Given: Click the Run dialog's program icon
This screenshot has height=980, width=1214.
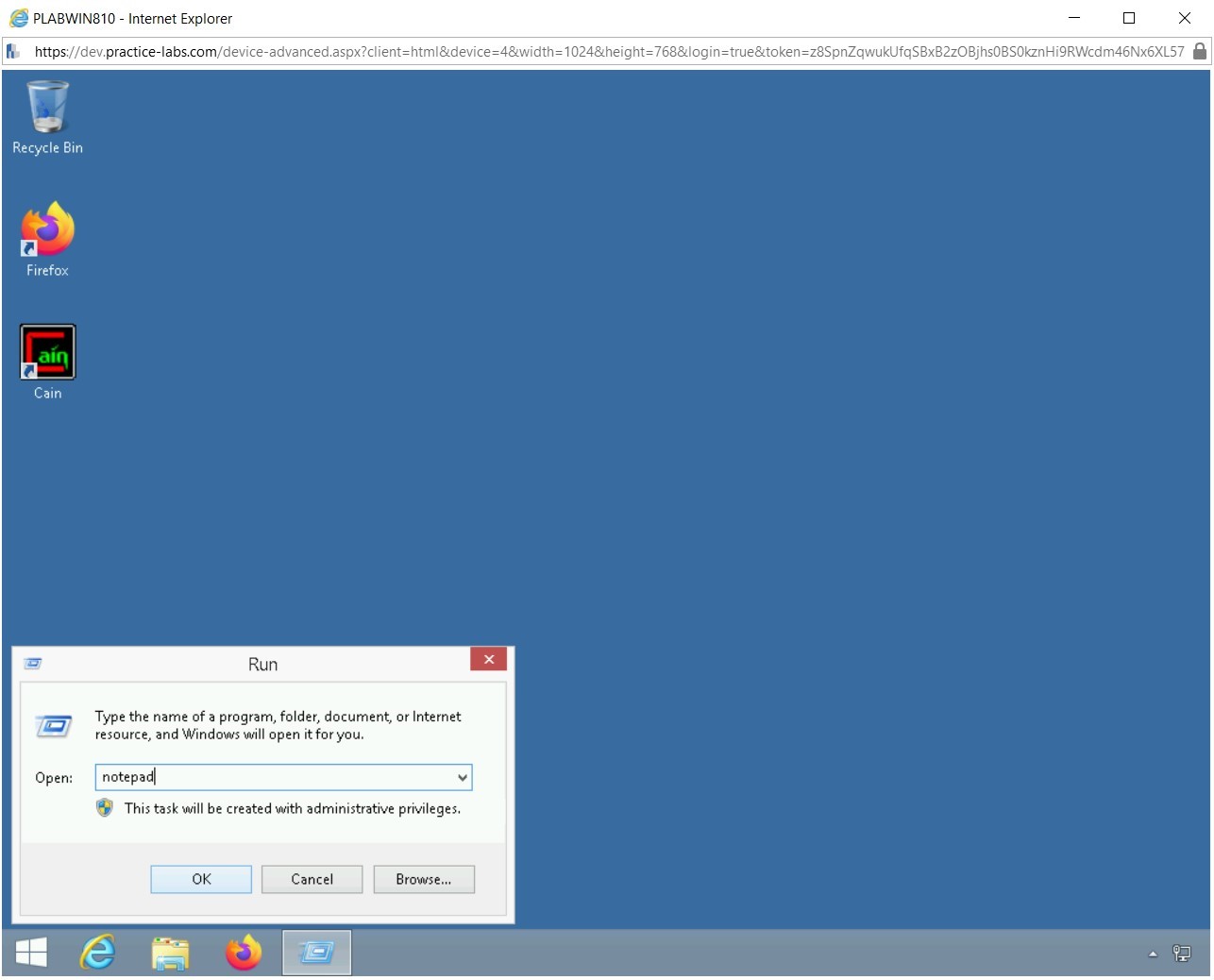Looking at the screenshot, I should pos(55,725).
